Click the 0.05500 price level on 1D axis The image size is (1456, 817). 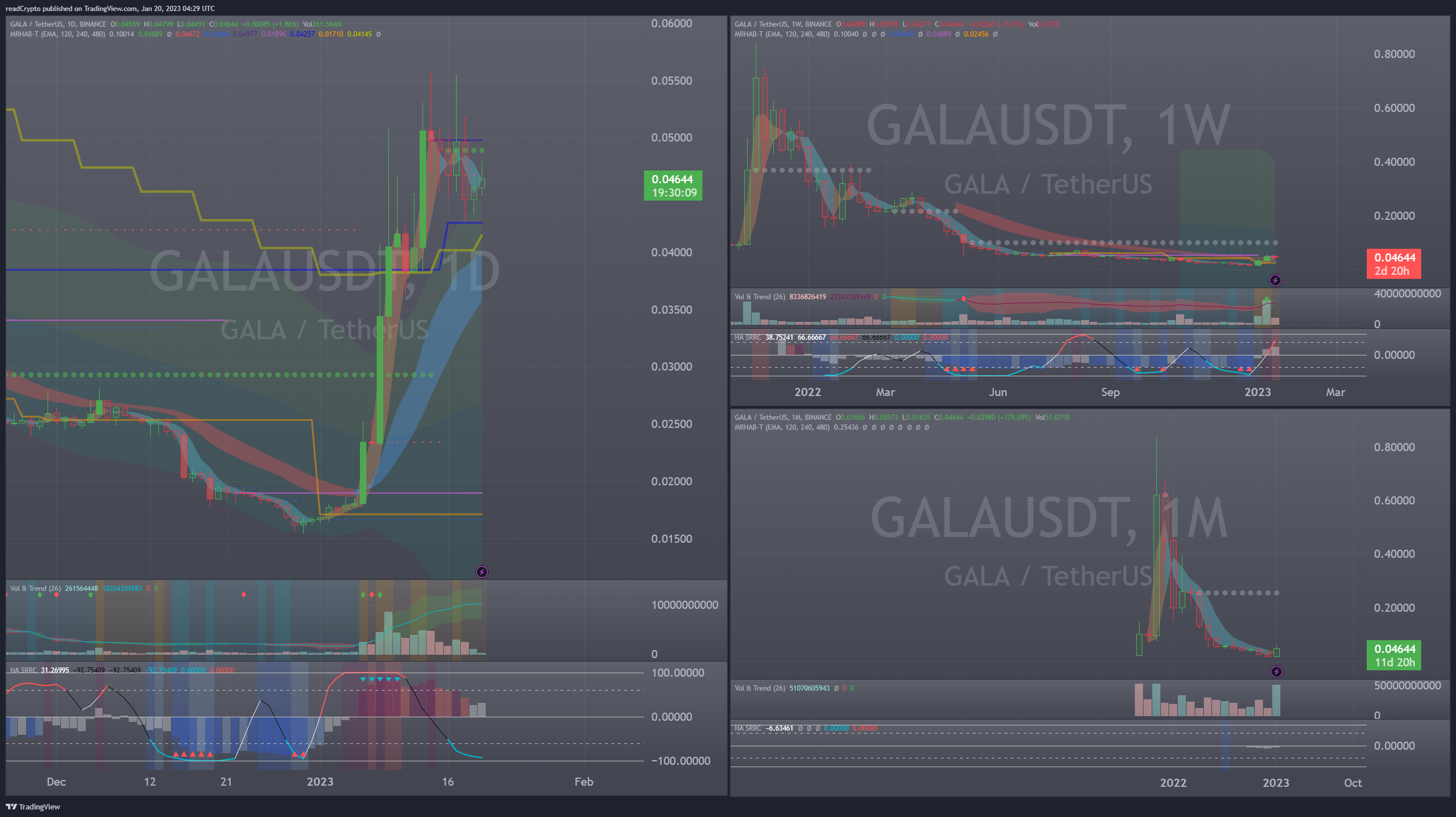click(x=671, y=81)
